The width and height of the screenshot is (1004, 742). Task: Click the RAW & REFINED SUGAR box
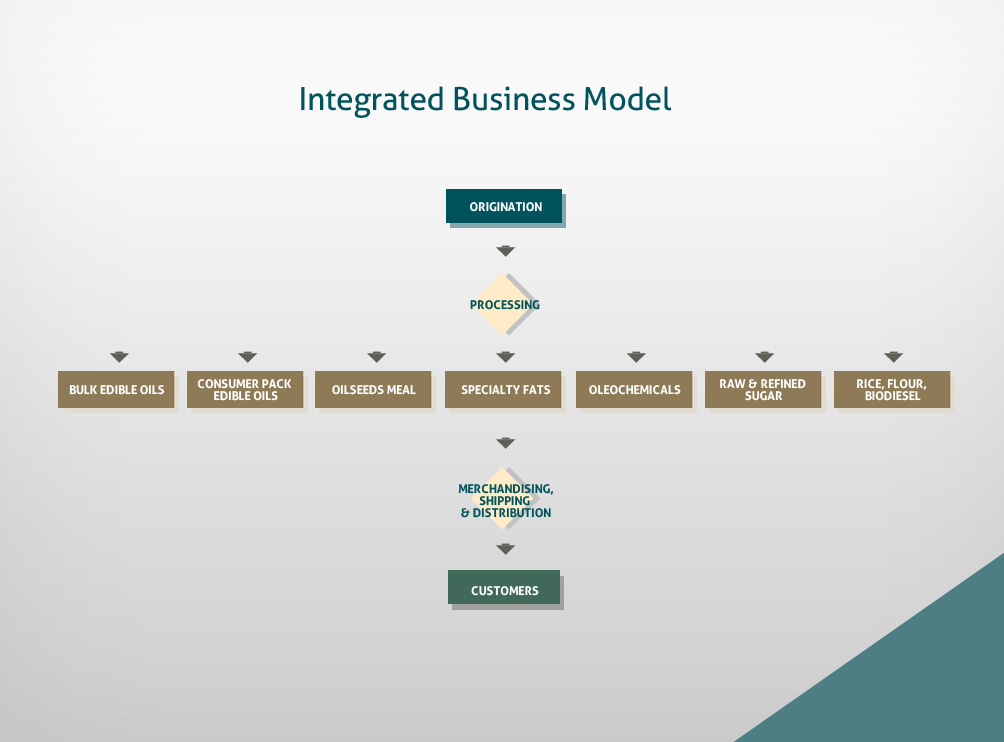(x=763, y=389)
